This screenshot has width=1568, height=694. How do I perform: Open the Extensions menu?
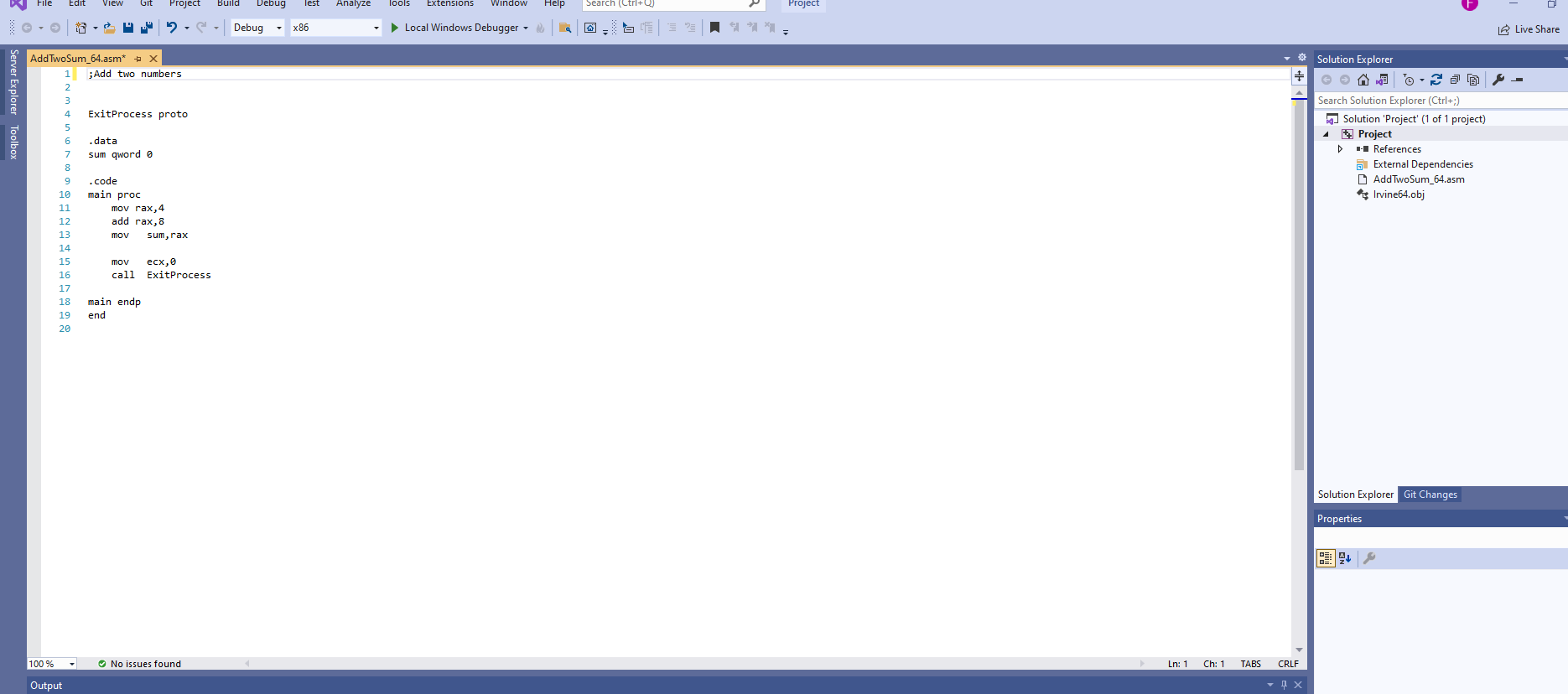[x=449, y=3]
